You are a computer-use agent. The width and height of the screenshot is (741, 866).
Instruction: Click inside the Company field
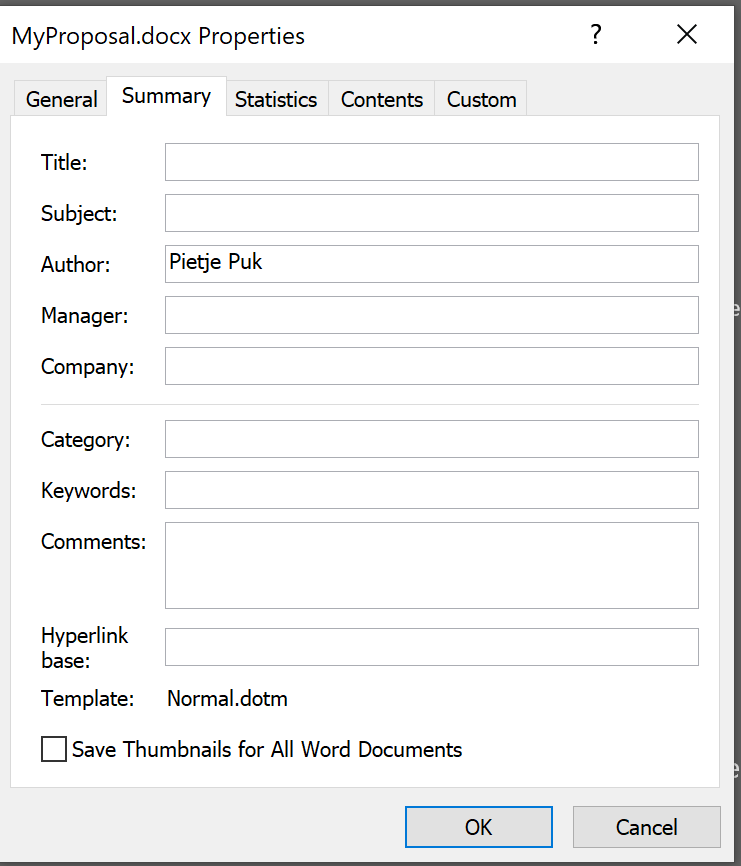coord(430,366)
